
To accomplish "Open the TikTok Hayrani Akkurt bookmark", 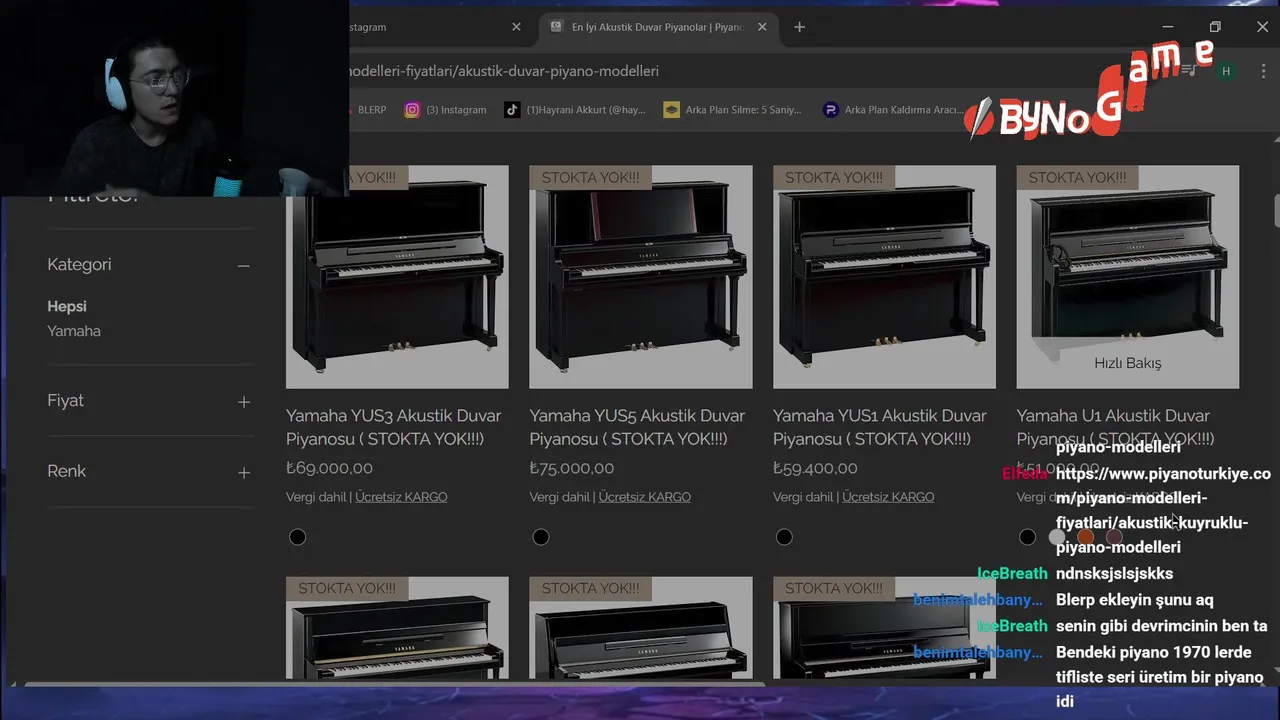I will click(x=575, y=110).
